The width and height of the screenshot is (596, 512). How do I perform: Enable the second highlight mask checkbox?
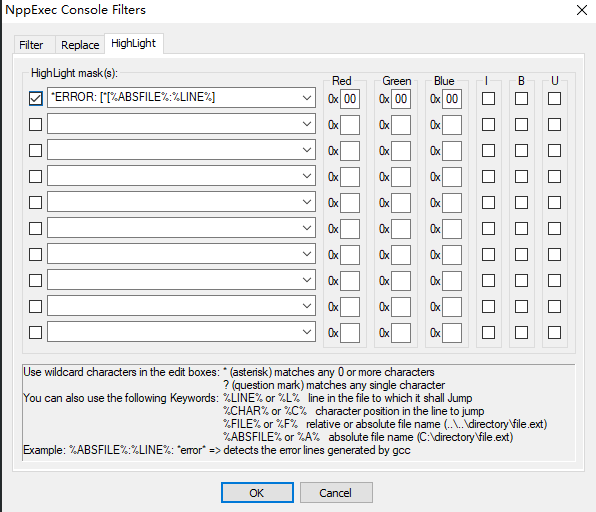35,124
